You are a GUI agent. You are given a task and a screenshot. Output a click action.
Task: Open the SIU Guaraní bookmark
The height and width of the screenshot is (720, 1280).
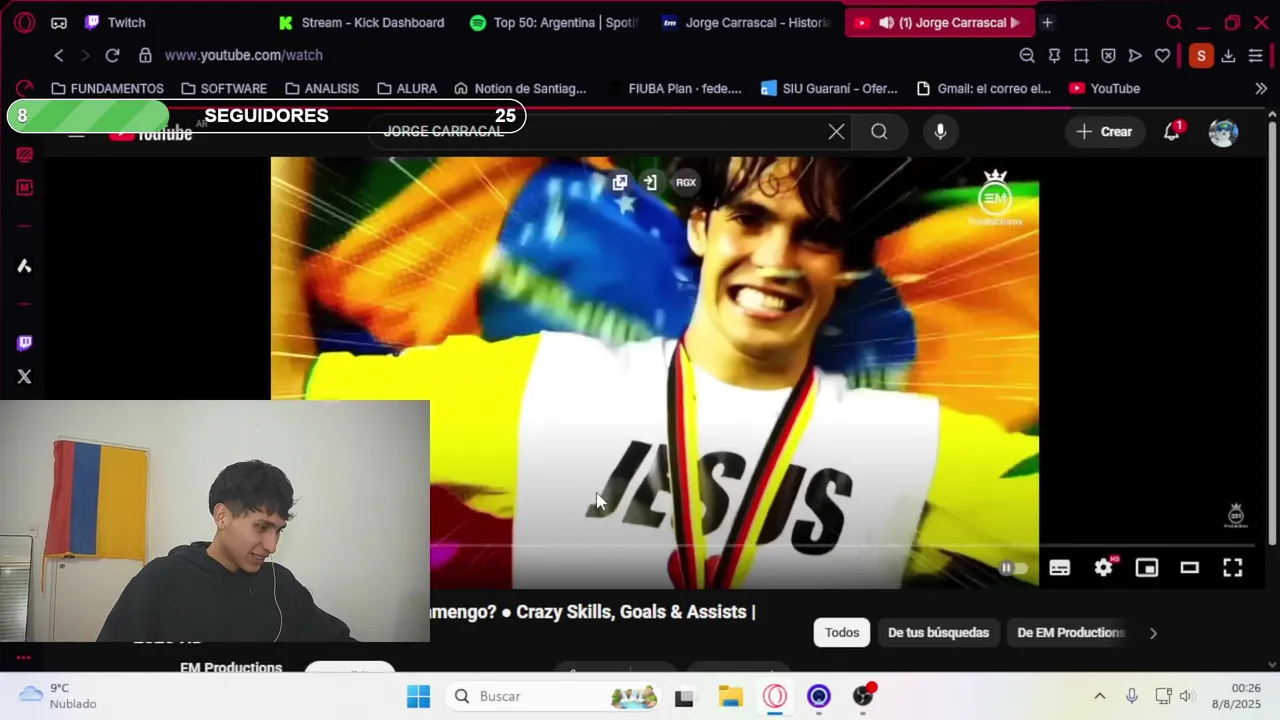click(x=829, y=89)
